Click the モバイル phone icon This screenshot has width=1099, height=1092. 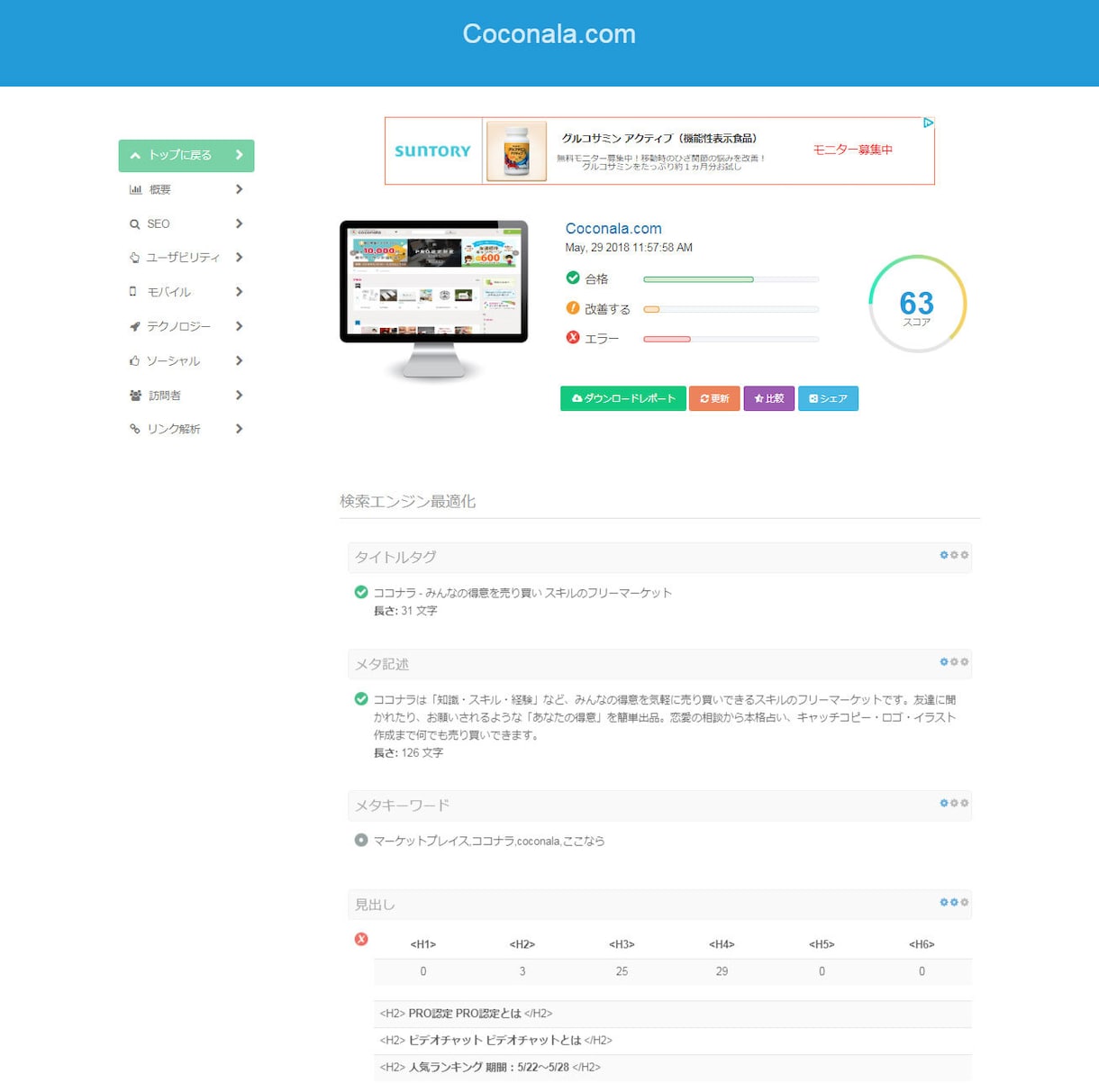click(x=133, y=292)
